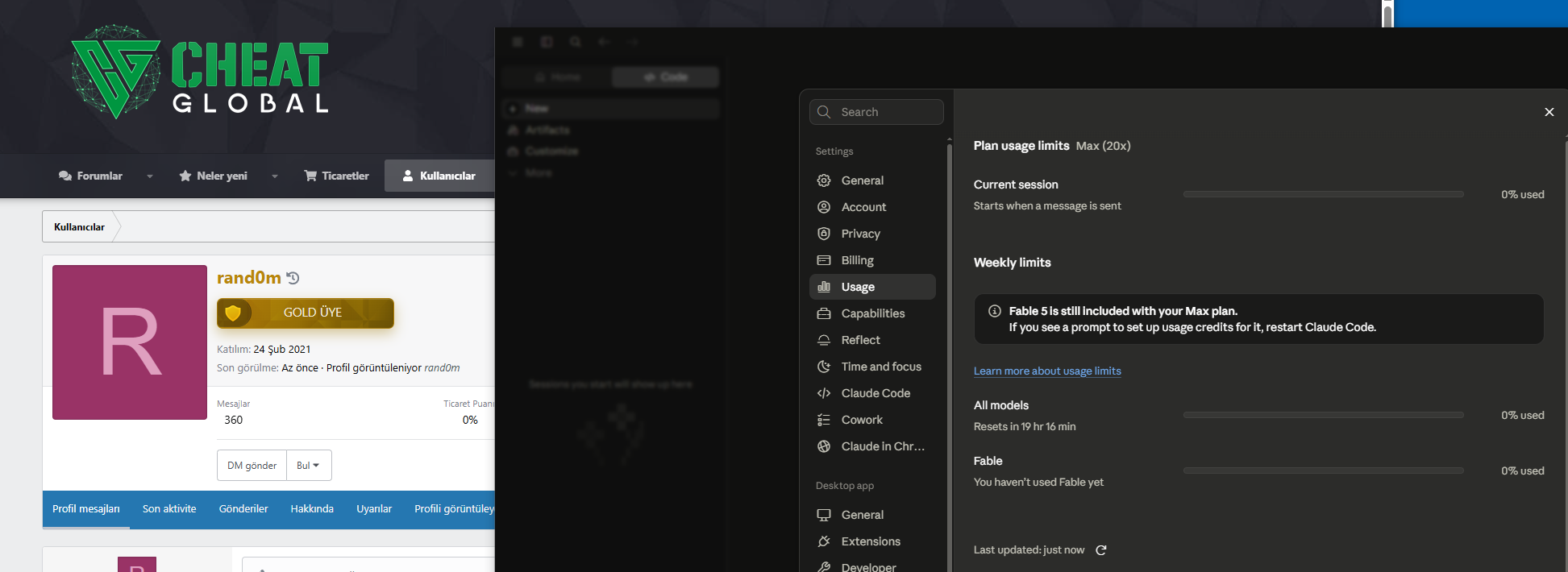Click the info icon in Fable banner
Image resolution: width=1568 pixels, height=572 pixels.
[x=995, y=311]
